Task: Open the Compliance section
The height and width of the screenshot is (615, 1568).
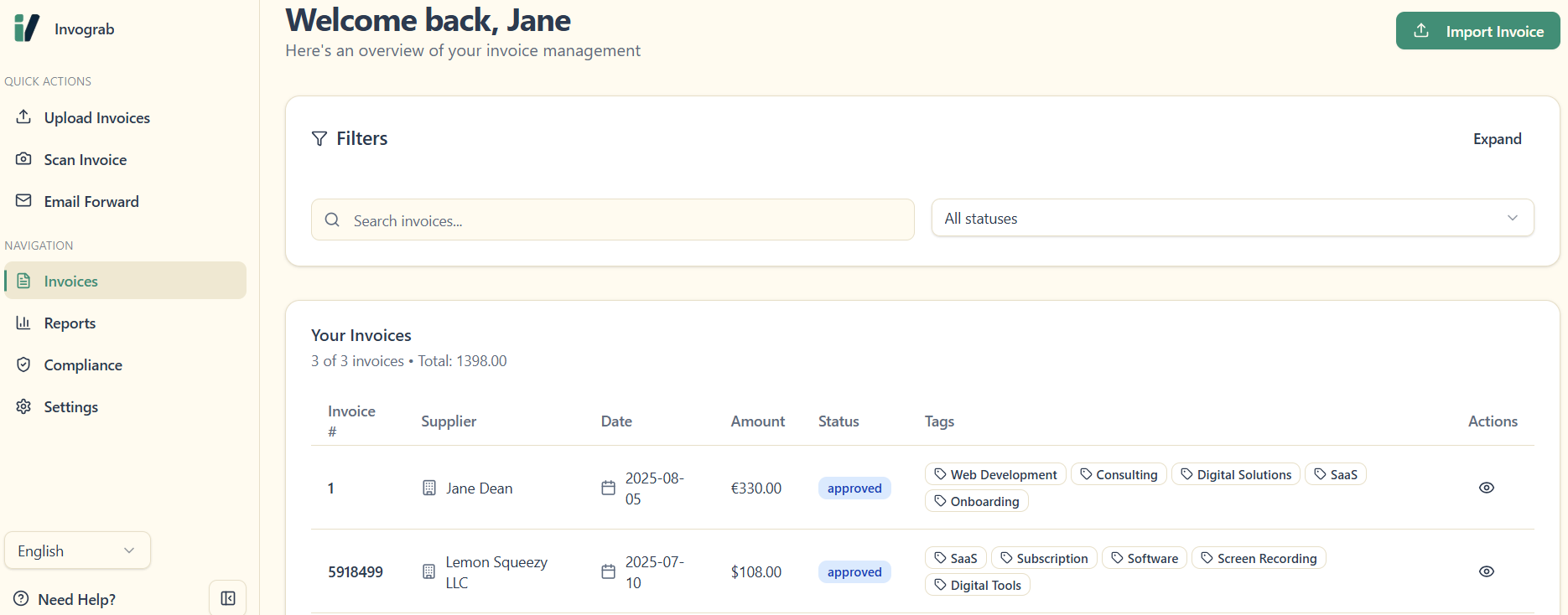Action: [x=126, y=364]
